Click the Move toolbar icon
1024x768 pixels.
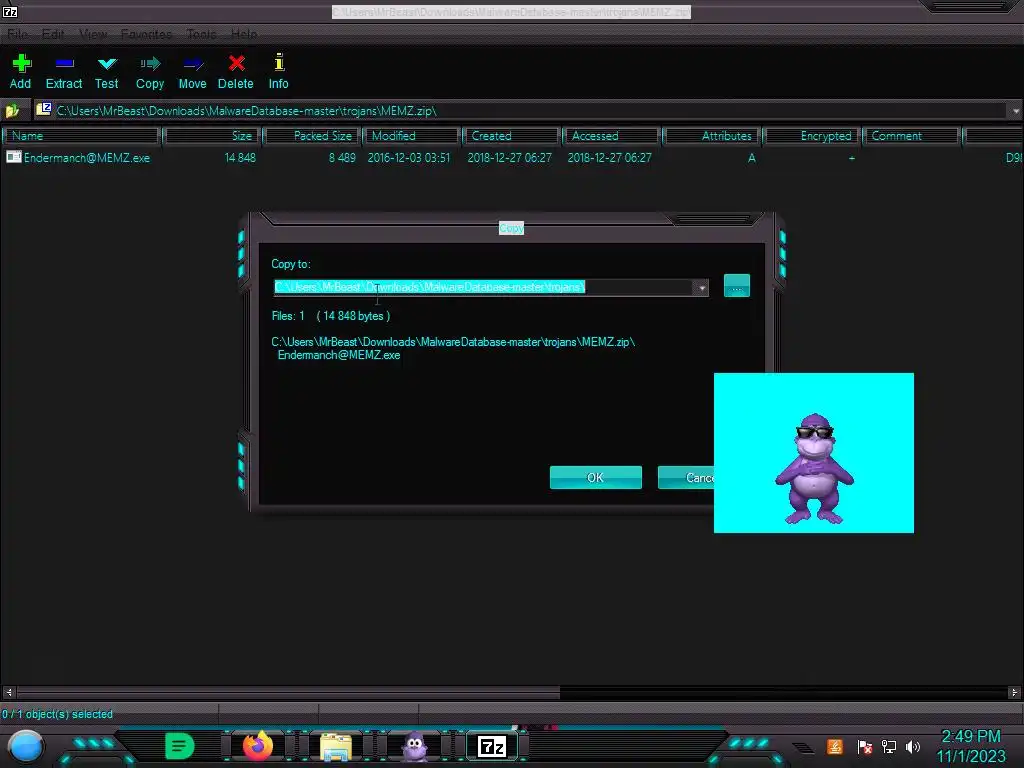point(193,72)
